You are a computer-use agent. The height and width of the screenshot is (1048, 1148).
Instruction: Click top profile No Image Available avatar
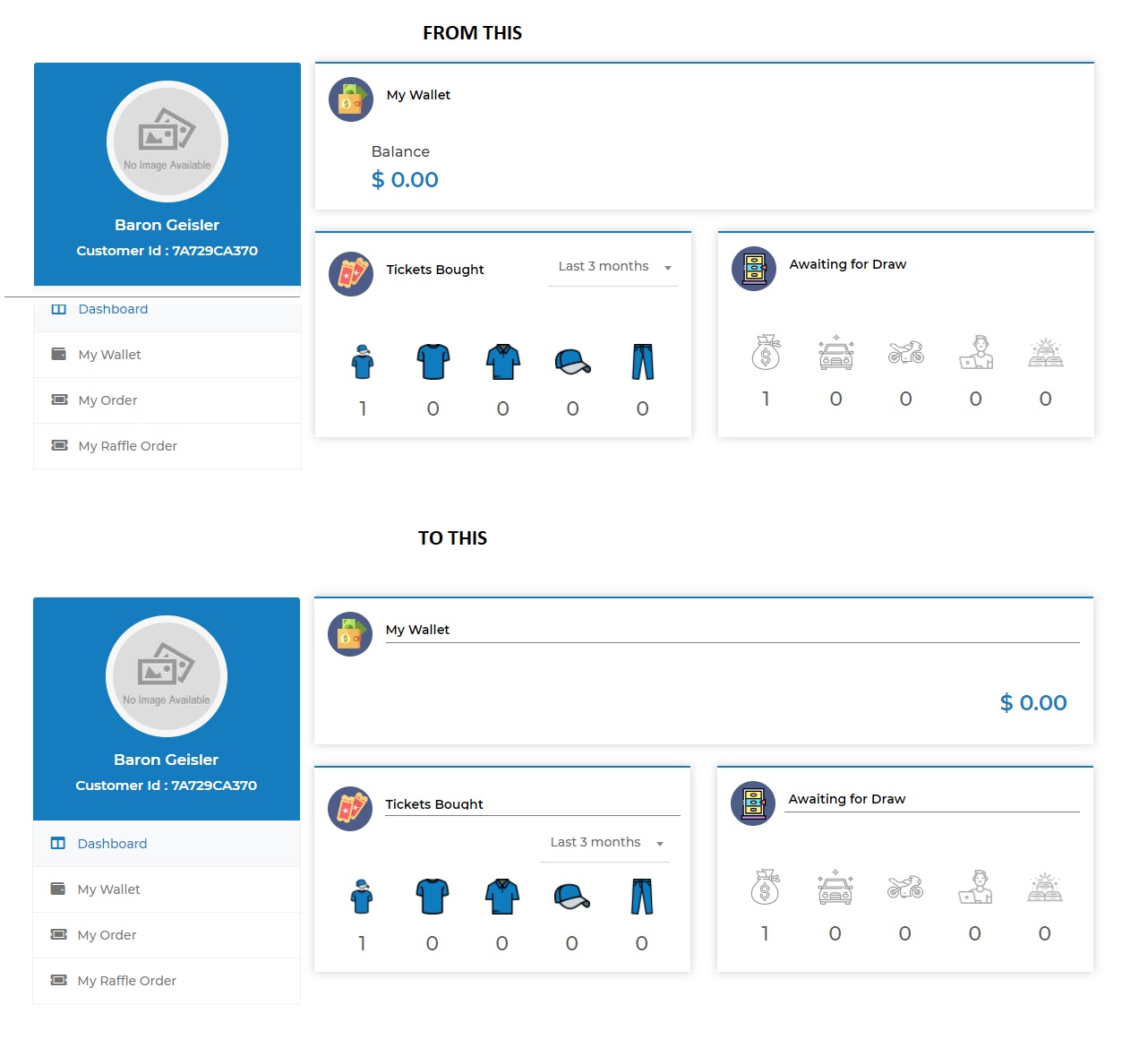167,142
